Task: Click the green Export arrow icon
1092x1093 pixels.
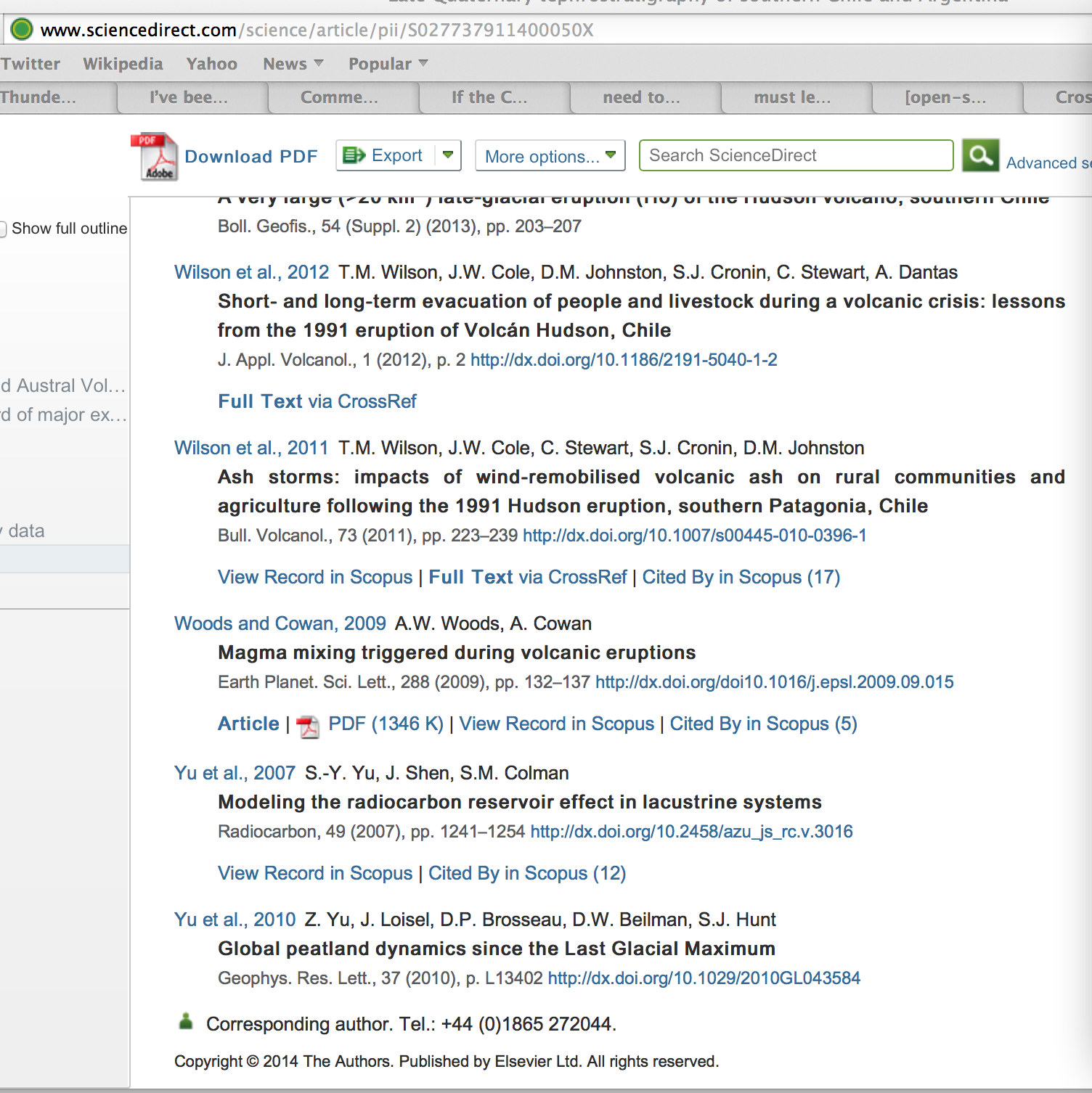Action: click(x=354, y=155)
